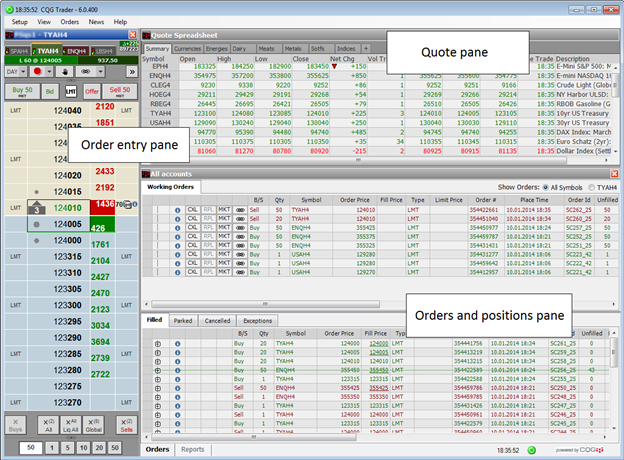Switch to the Reports tab at the bottom
The image size is (624, 460).
(193, 450)
